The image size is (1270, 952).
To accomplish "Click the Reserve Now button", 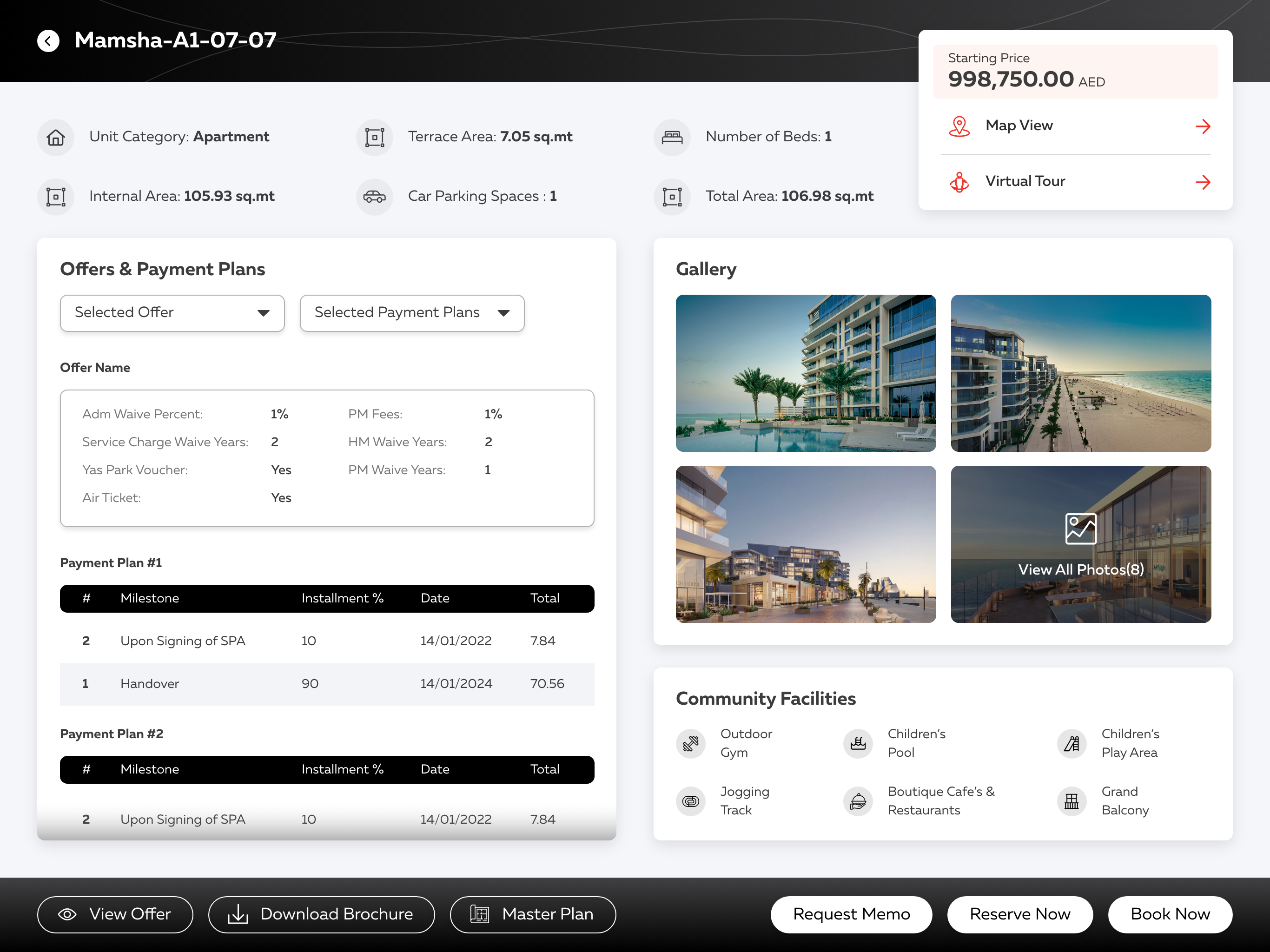I will [1020, 915].
